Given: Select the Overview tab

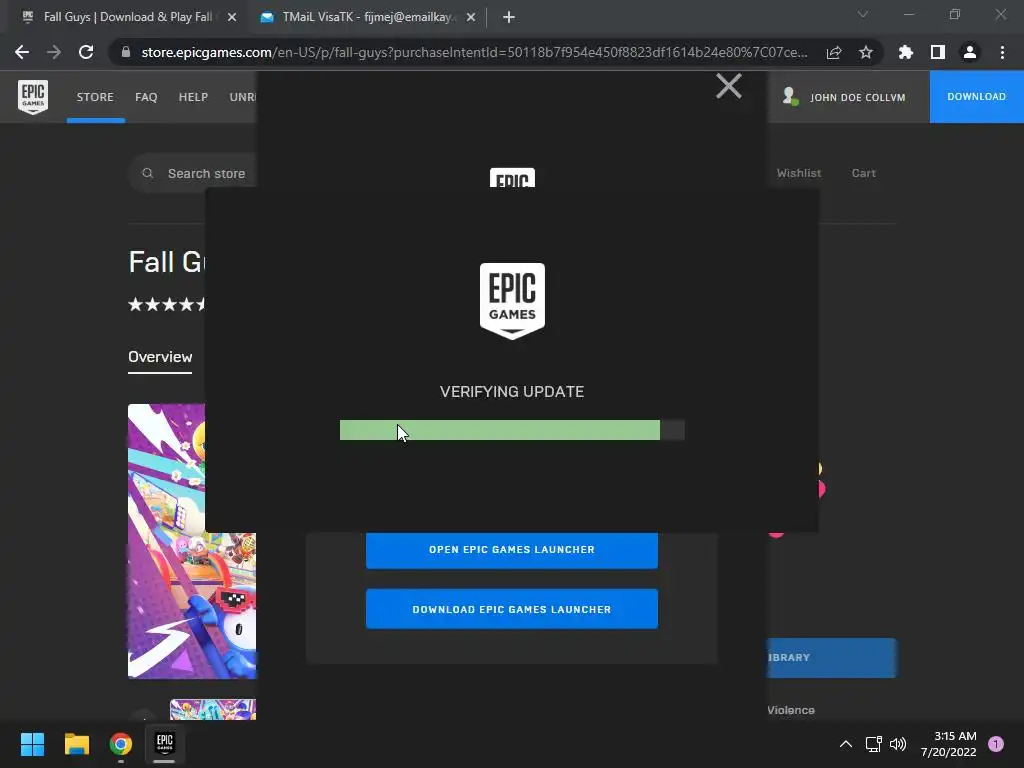Looking at the screenshot, I should tap(160, 357).
